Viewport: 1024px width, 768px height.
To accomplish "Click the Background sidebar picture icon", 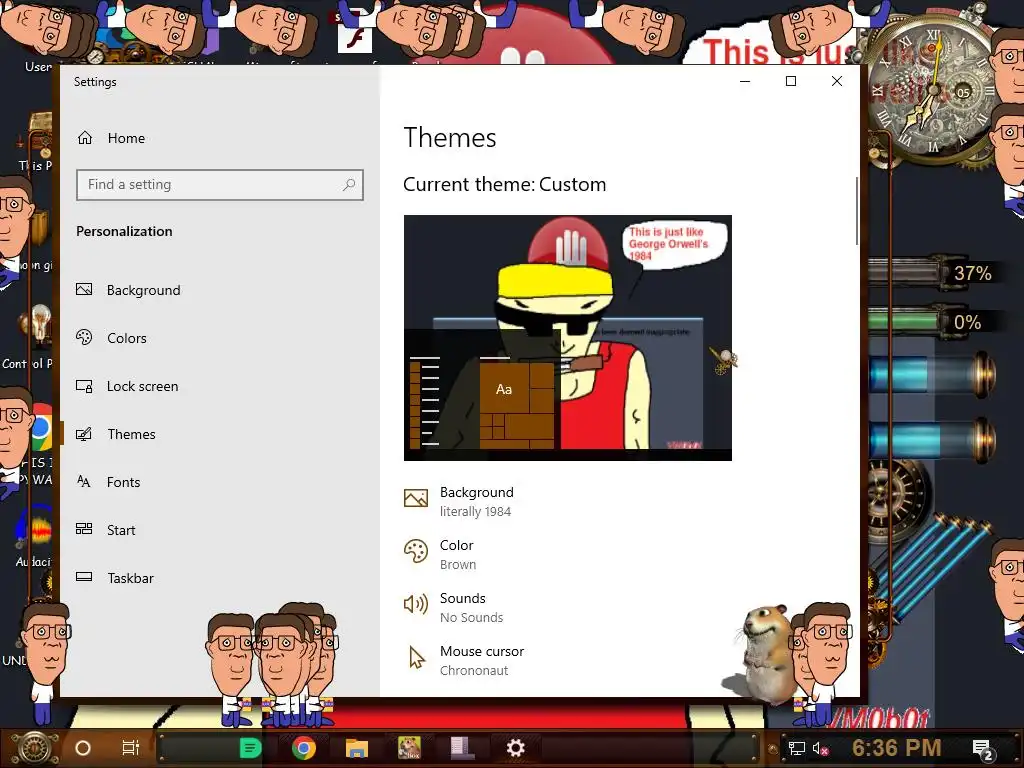I will [x=84, y=289].
